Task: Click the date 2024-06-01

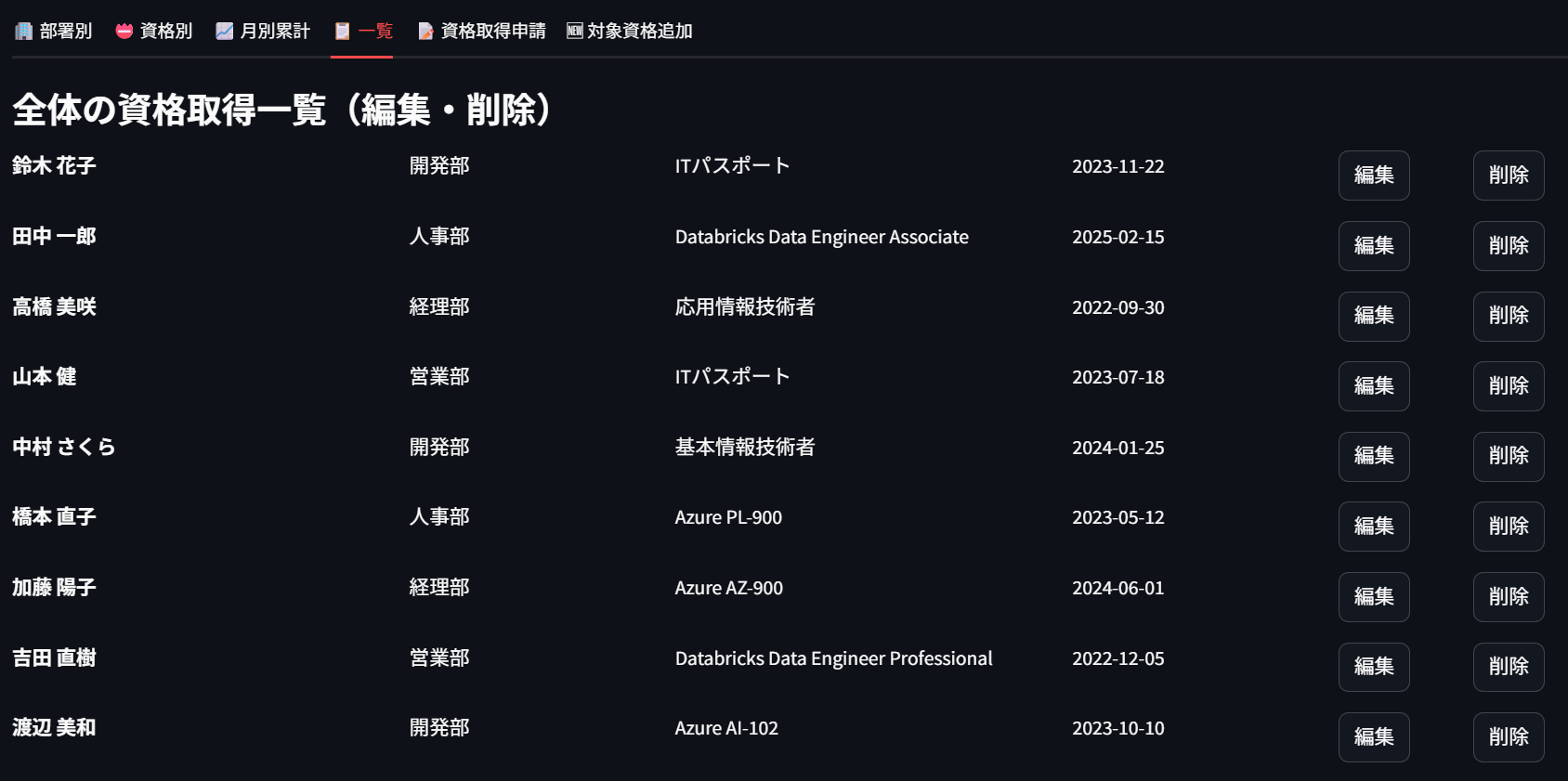Action: (1118, 588)
